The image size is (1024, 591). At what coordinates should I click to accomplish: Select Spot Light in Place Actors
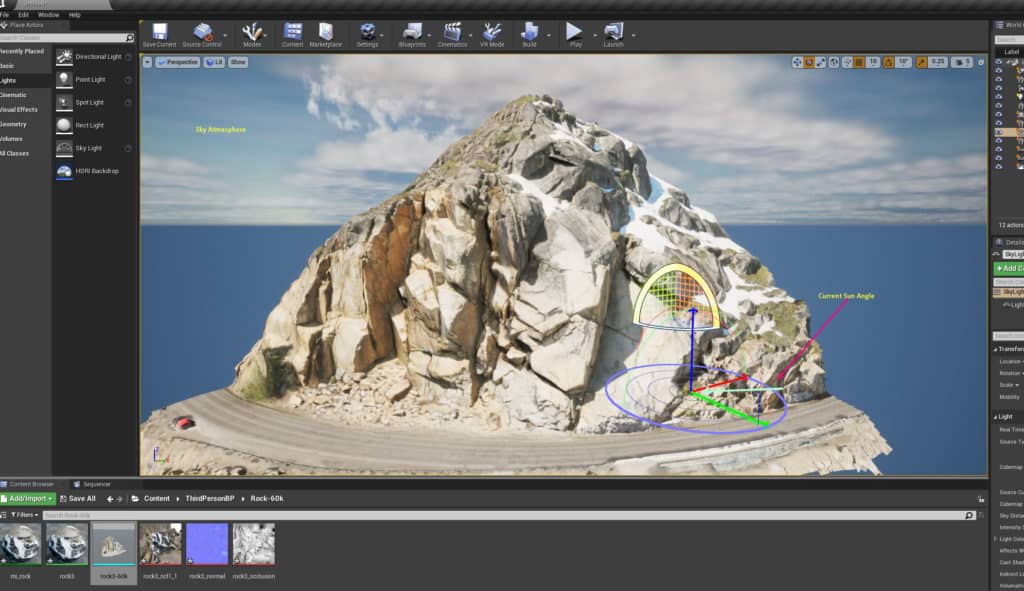pyautogui.click(x=94, y=103)
